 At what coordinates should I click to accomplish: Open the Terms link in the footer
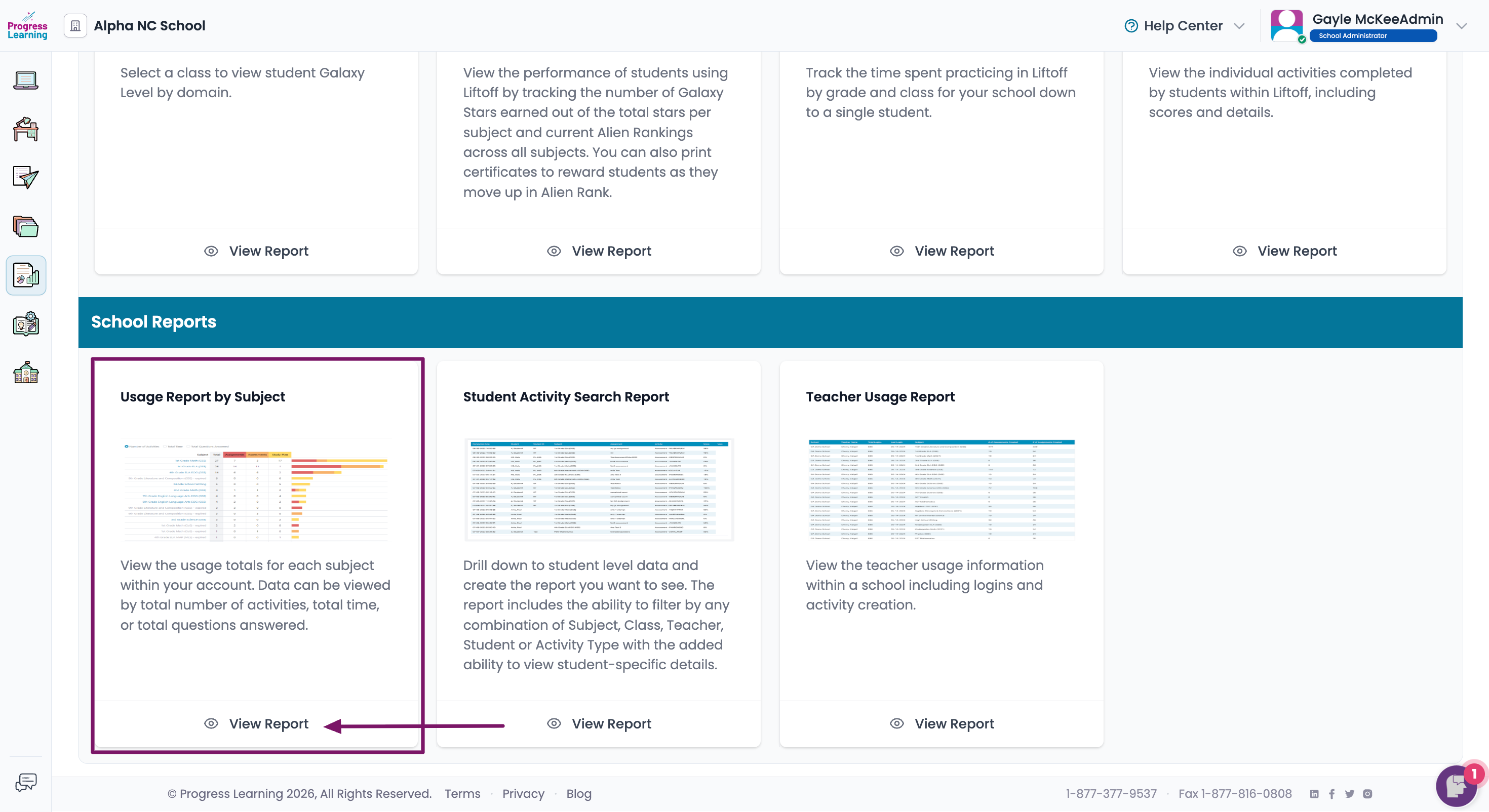(462, 794)
